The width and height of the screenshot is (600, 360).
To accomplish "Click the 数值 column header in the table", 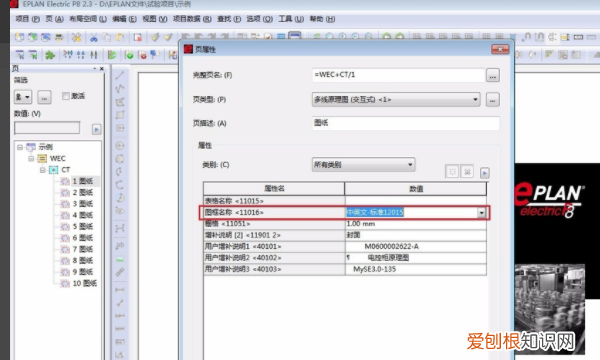I will (416, 189).
